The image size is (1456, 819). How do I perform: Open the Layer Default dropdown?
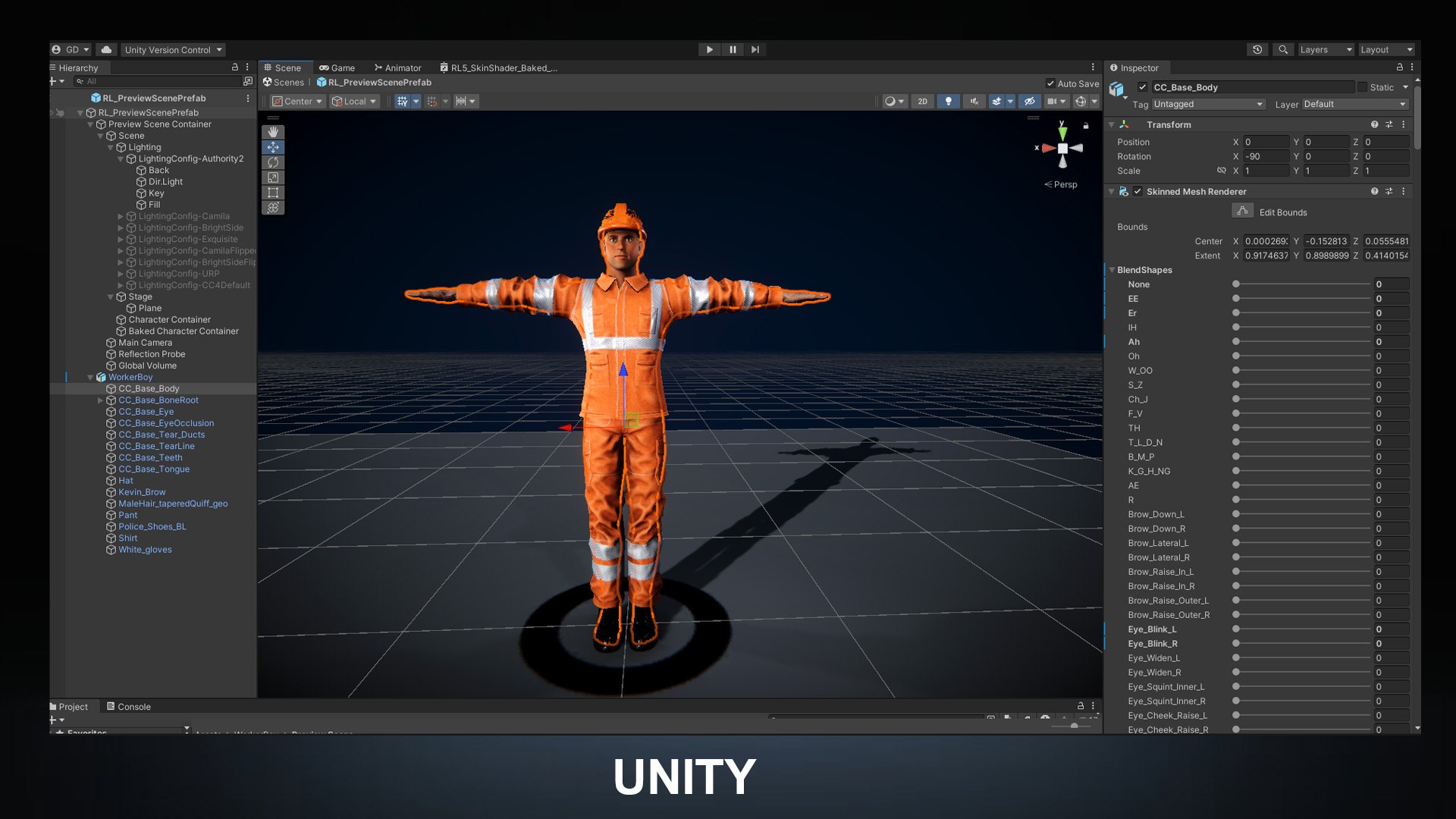pos(1355,104)
